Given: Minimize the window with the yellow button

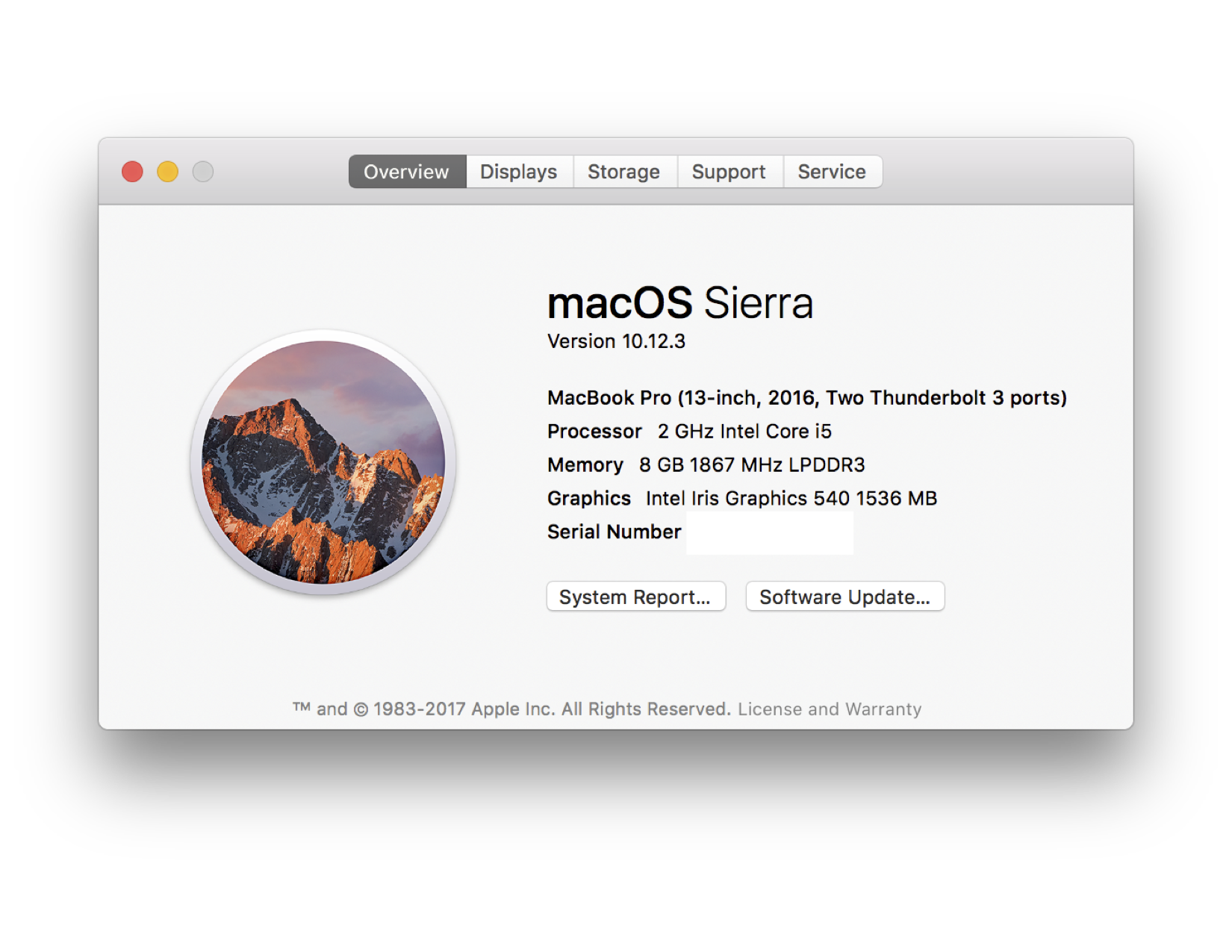Looking at the screenshot, I should coord(168,172).
